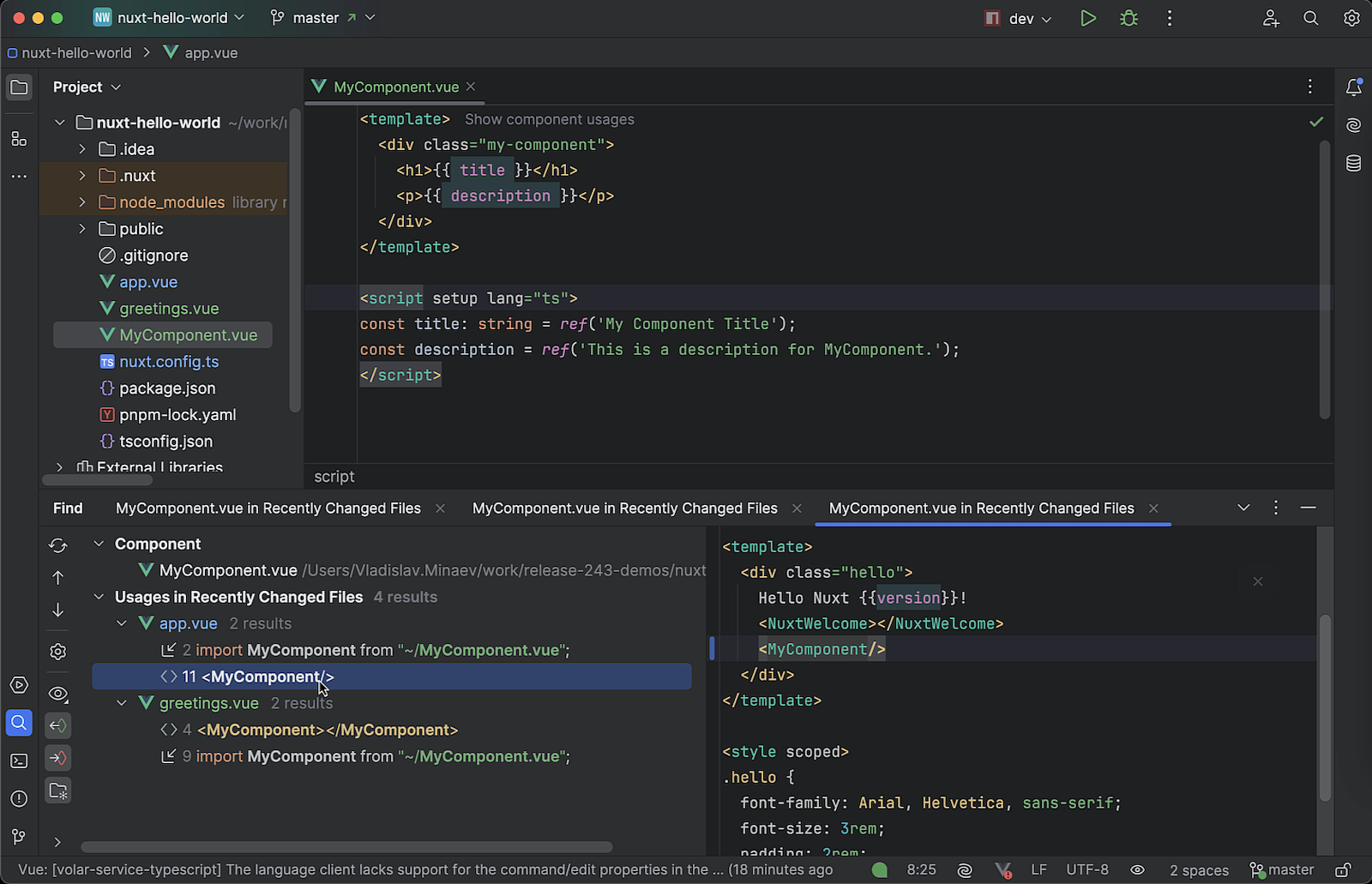The width and height of the screenshot is (1372, 884).
Task: Change 2 spaces indent setting
Action: (x=1199, y=870)
